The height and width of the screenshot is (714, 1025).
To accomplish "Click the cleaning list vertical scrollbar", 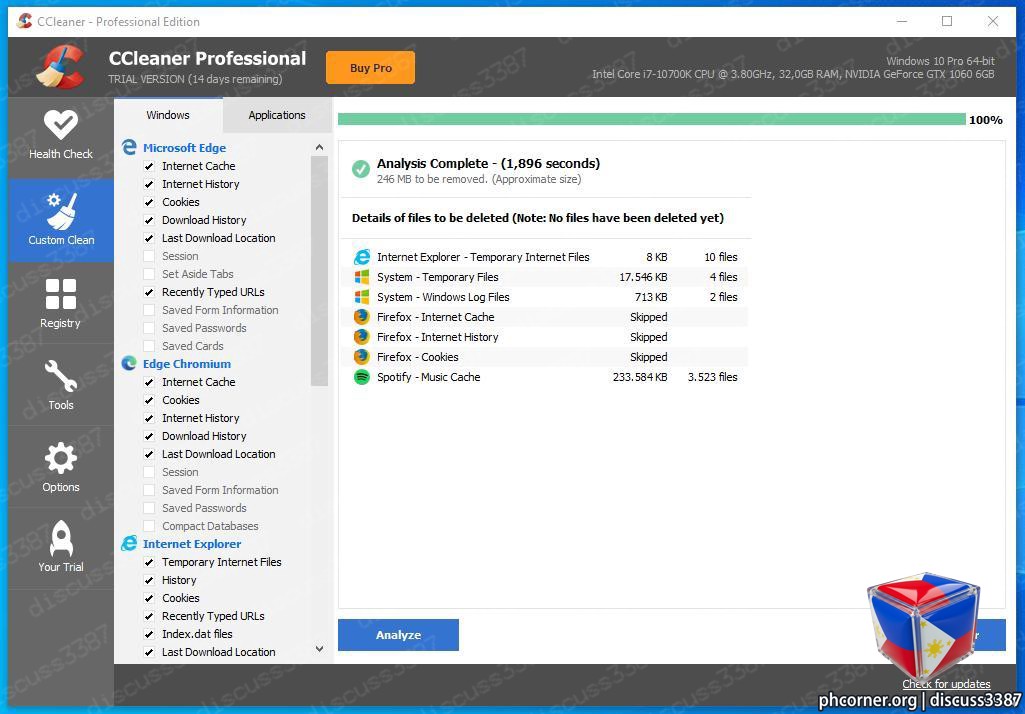I will 319,271.
